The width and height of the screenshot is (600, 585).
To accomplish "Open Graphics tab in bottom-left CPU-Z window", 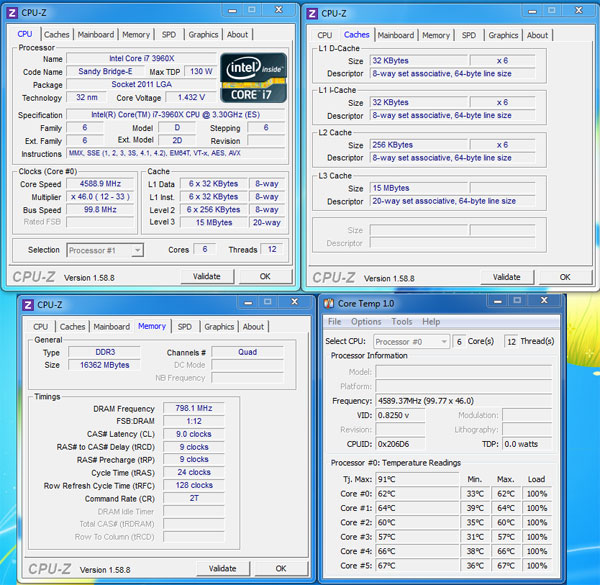I will [219, 327].
